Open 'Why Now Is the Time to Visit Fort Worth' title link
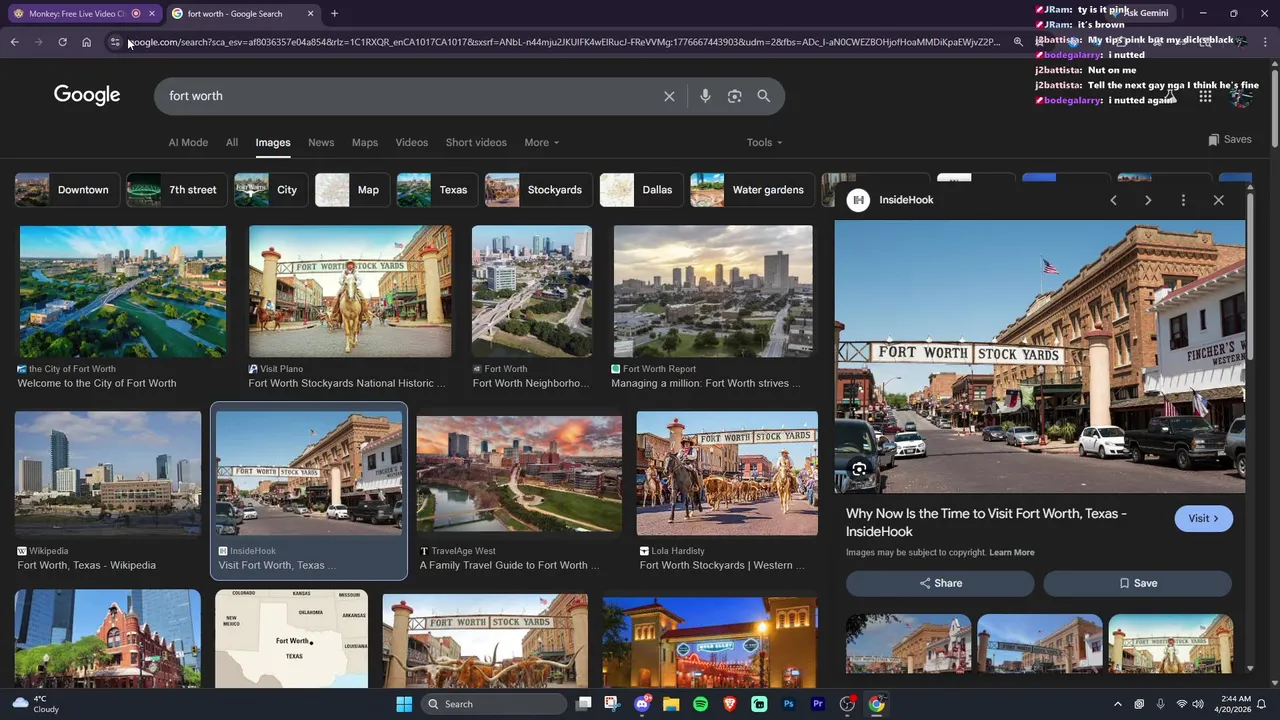Image resolution: width=1280 pixels, height=720 pixels. tap(986, 522)
